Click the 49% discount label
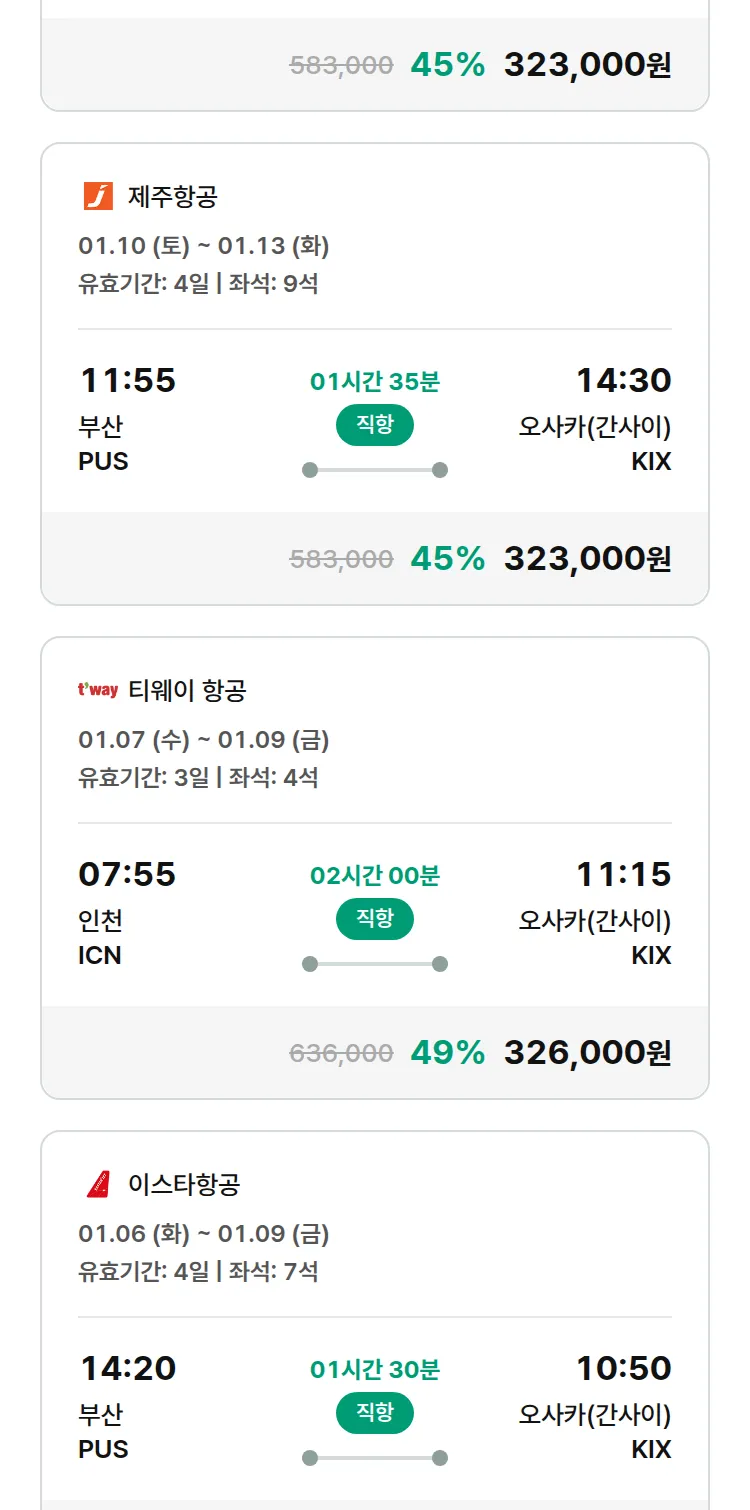This screenshot has height=1510, width=750. (447, 1053)
